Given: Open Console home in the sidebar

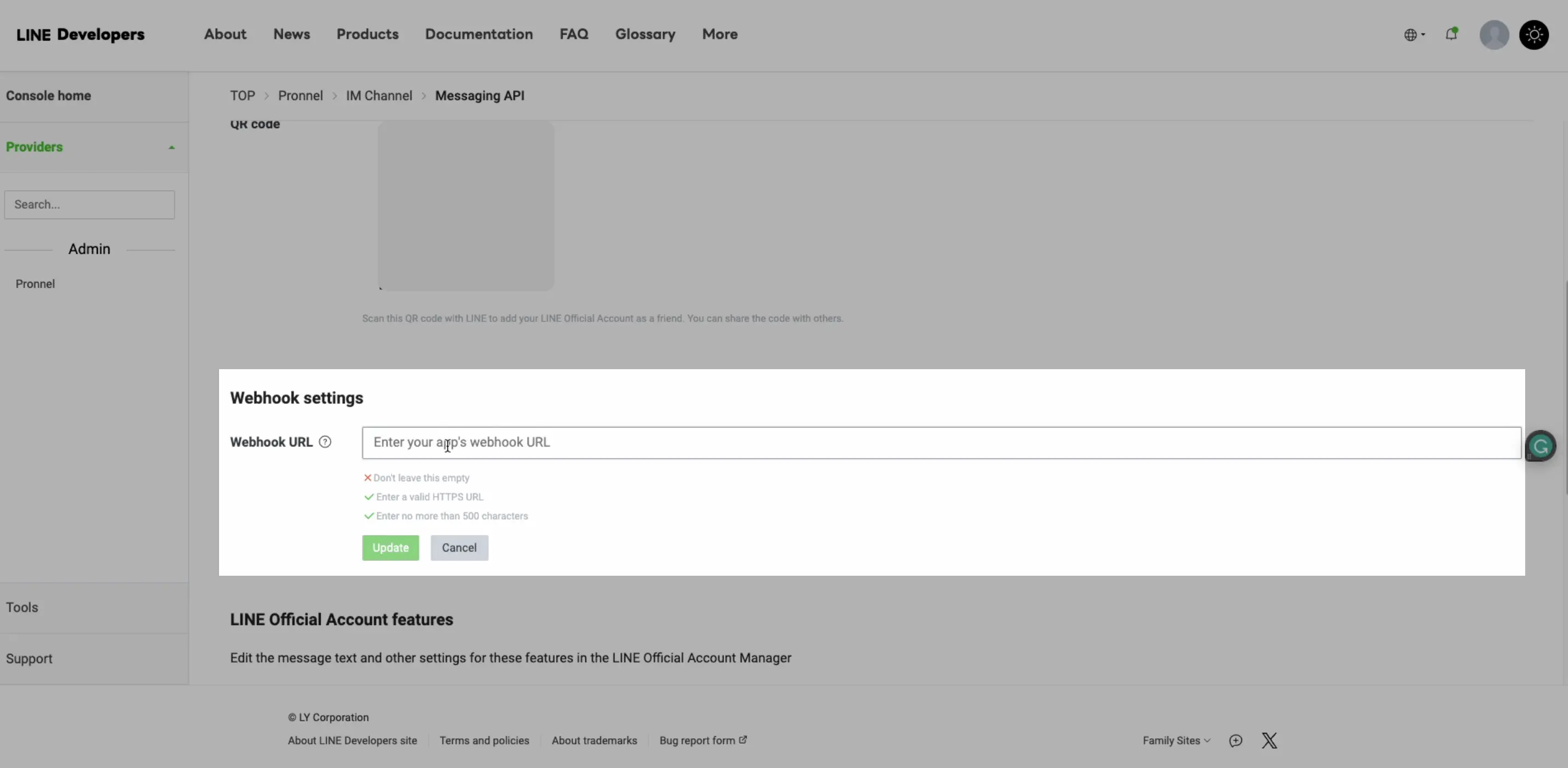Looking at the screenshot, I should pyautogui.click(x=48, y=96).
